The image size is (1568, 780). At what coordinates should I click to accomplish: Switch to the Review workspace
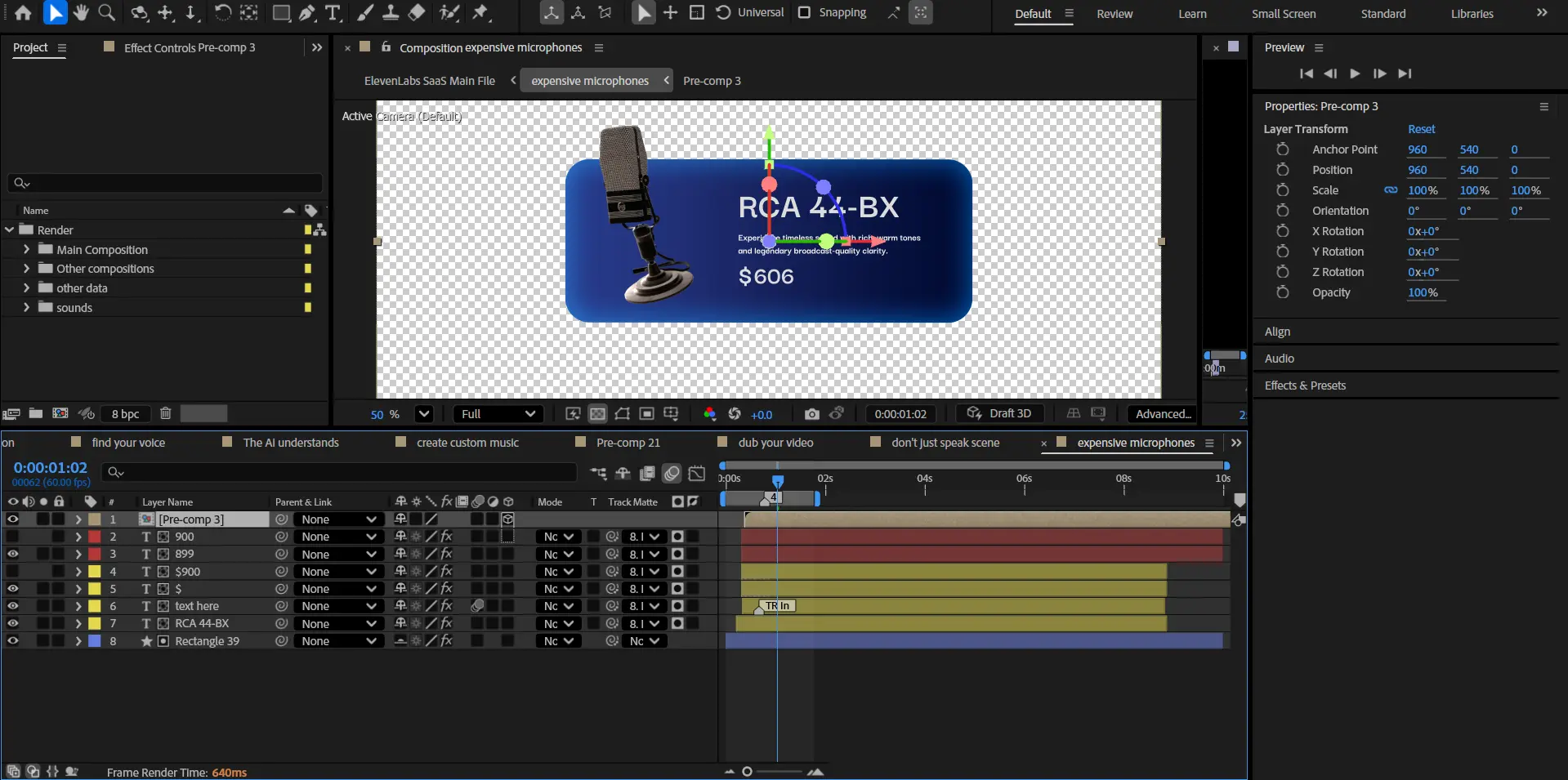coord(1115,14)
